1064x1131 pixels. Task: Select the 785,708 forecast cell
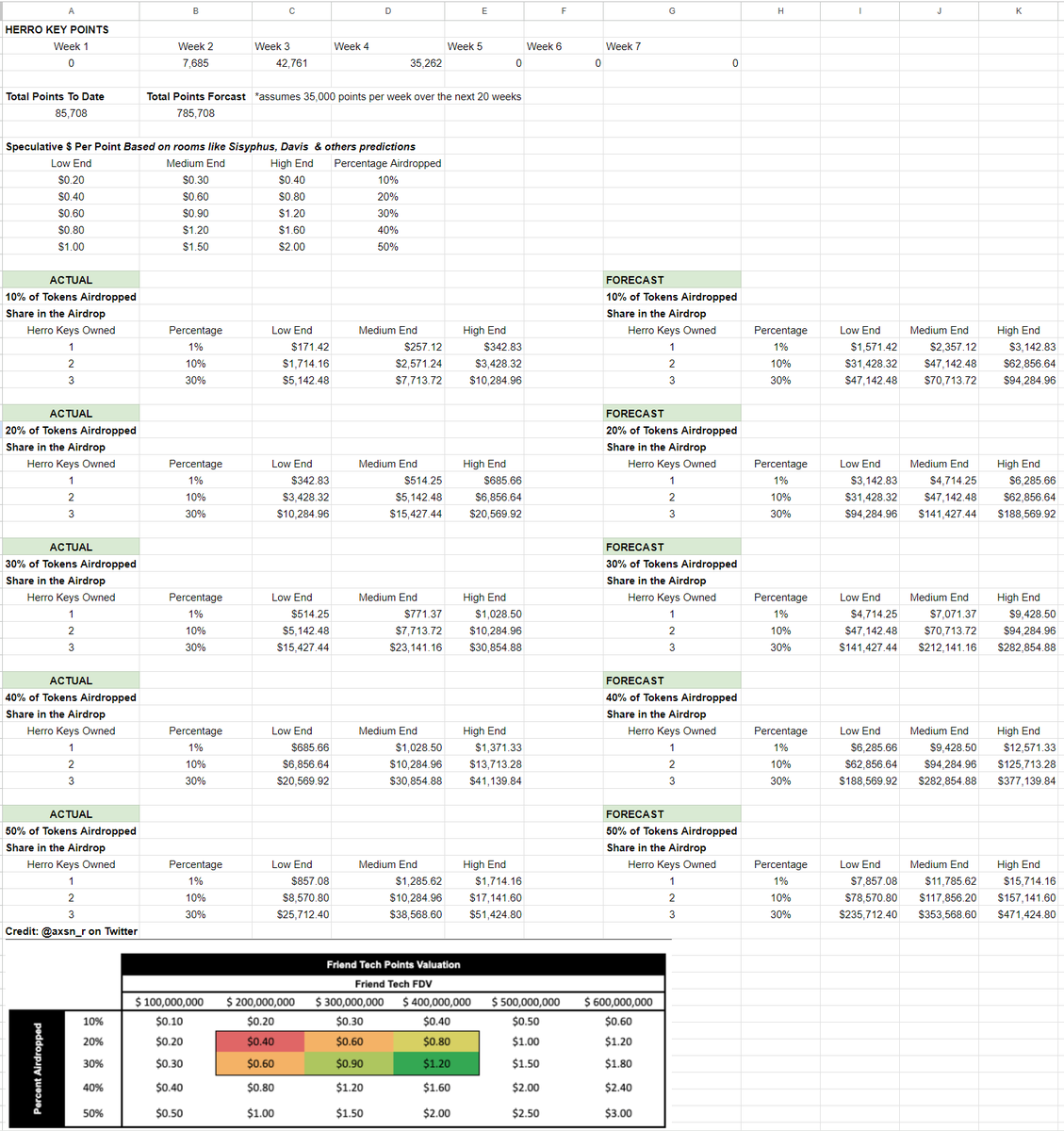196,113
